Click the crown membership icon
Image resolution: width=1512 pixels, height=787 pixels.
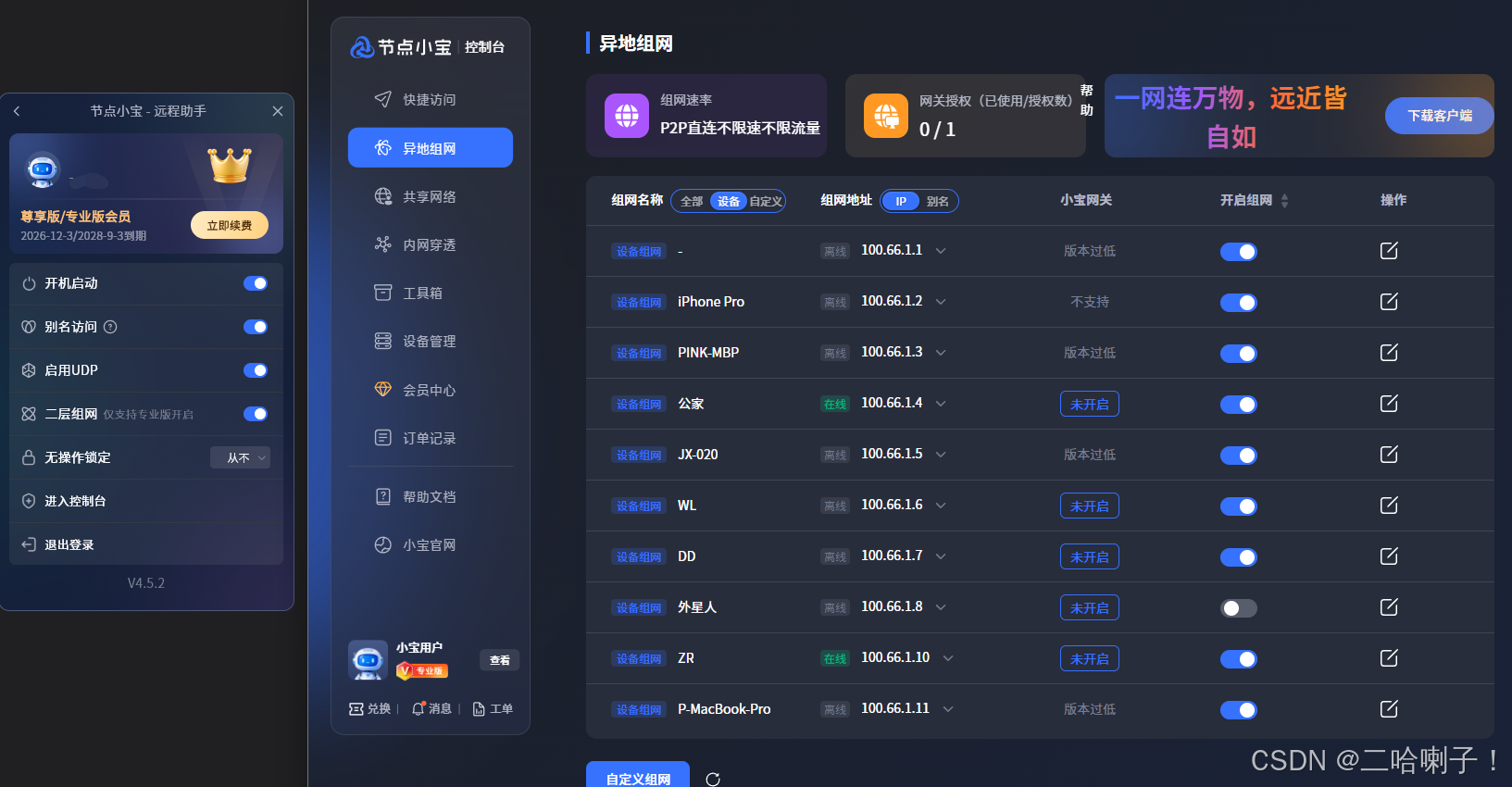[230, 166]
